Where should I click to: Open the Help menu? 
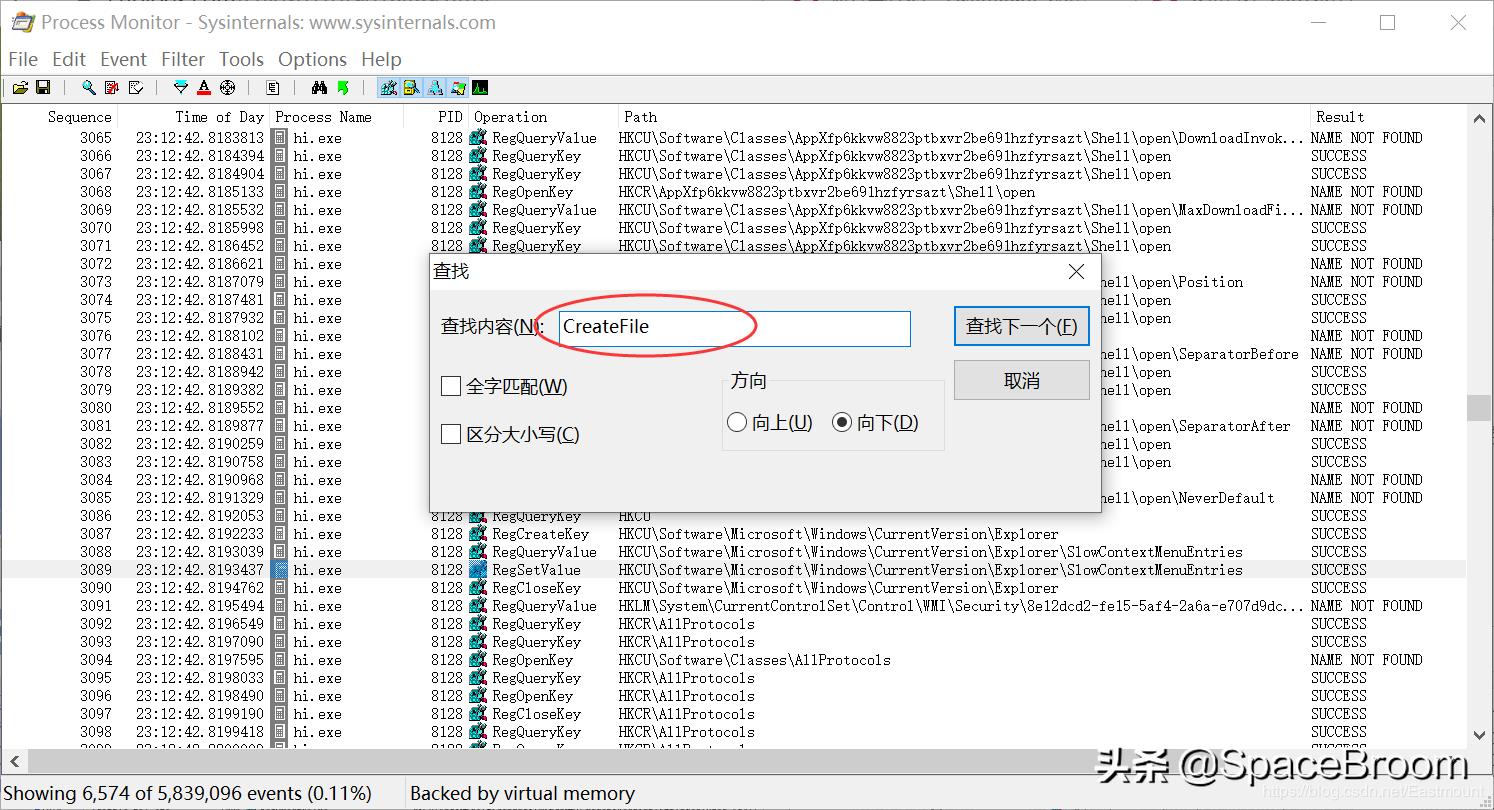[x=381, y=59]
